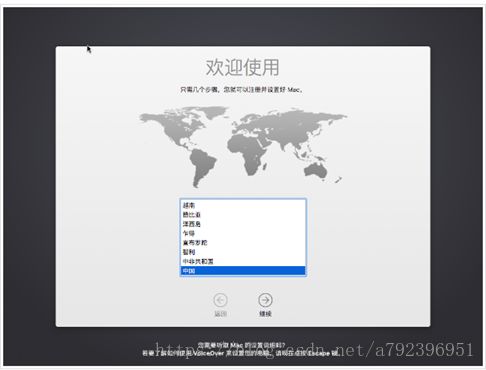The width and height of the screenshot is (486, 370).
Task: Select 乍得 in the country list
Action: [243, 233]
